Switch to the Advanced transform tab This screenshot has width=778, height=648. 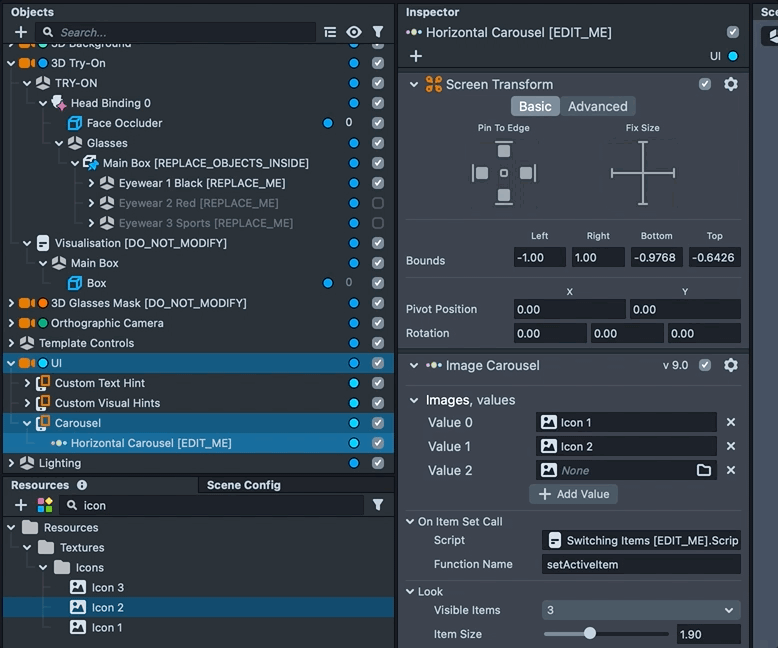pos(597,106)
